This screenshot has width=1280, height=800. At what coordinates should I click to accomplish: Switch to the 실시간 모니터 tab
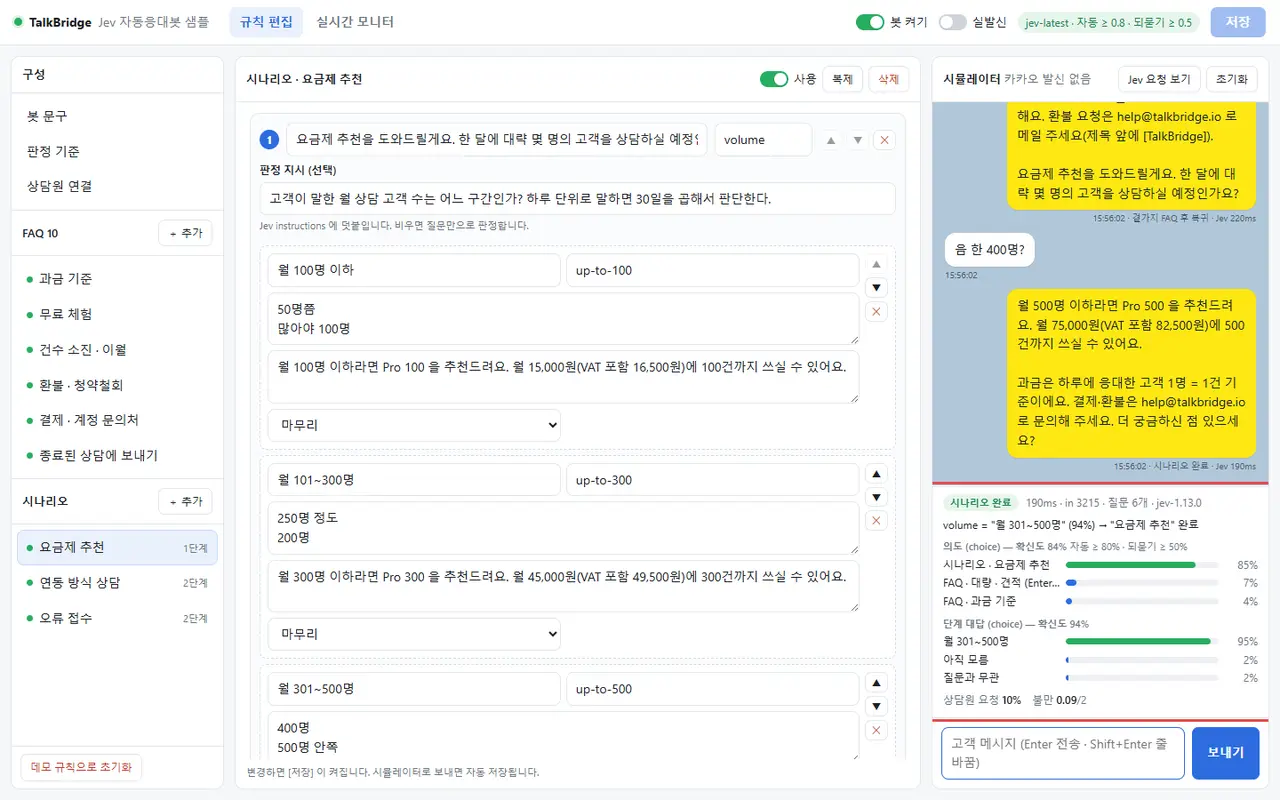tap(355, 22)
